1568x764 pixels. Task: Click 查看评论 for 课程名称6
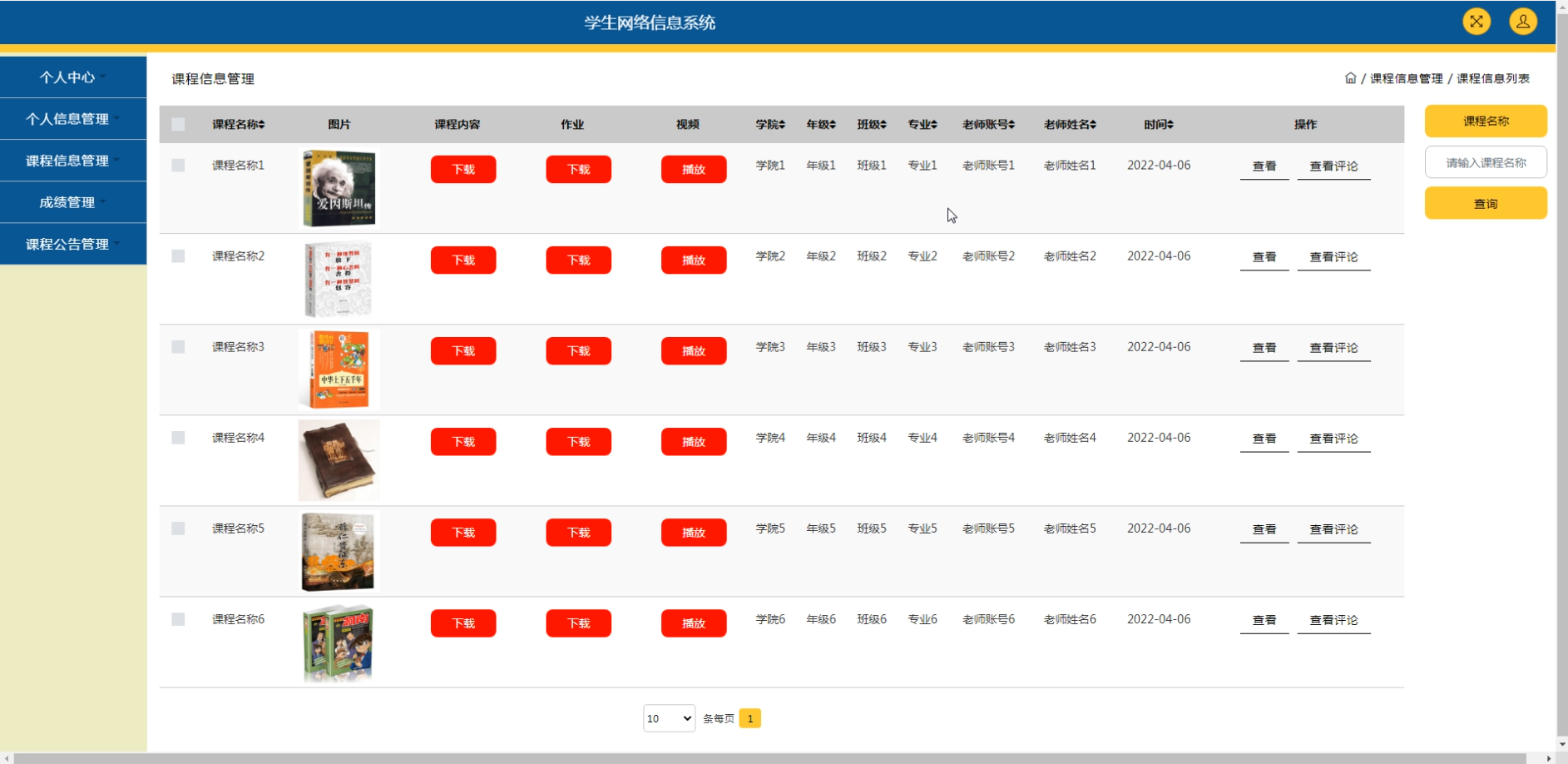pos(1333,620)
